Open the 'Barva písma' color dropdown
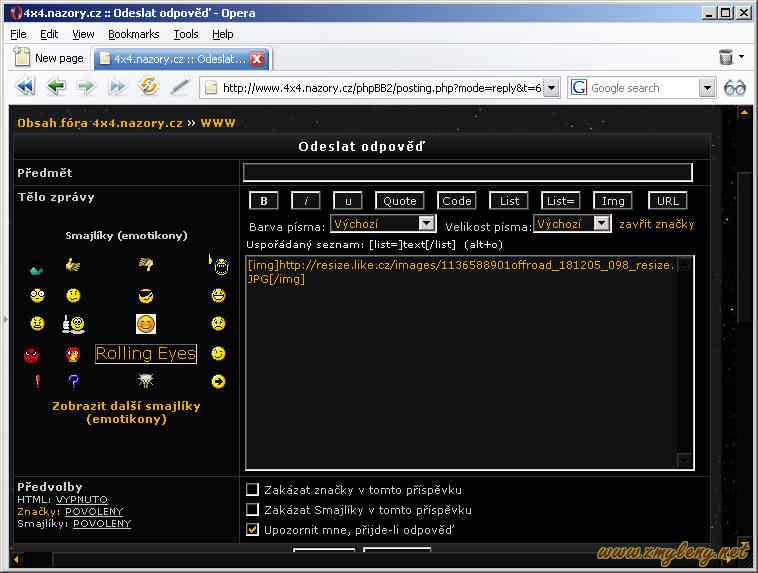 [x=427, y=224]
